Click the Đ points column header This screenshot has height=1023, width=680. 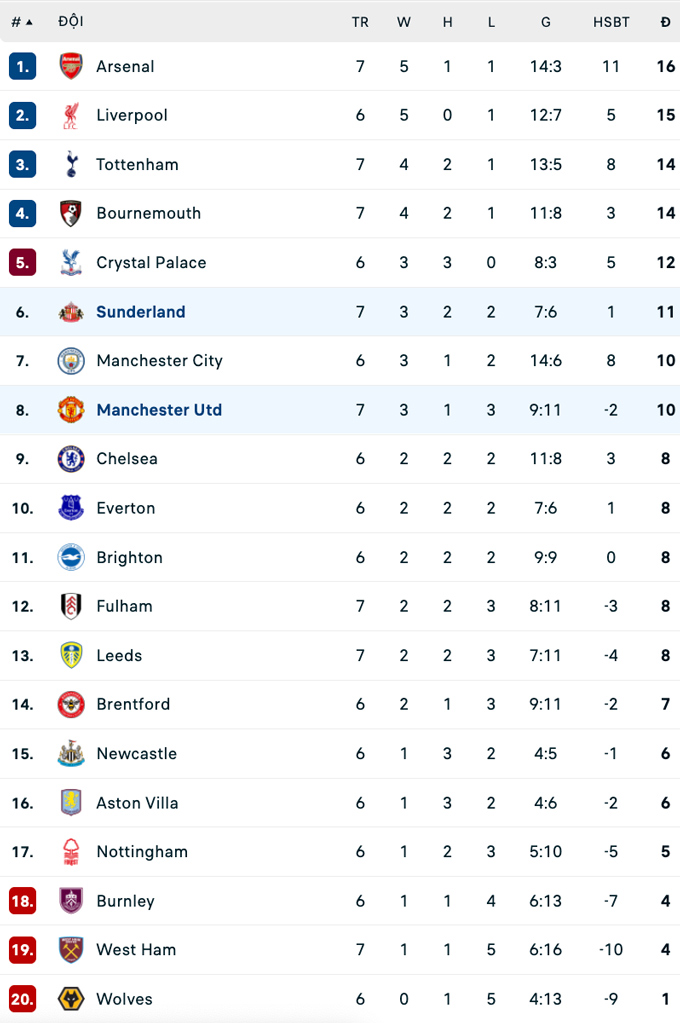[x=666, y=22]
